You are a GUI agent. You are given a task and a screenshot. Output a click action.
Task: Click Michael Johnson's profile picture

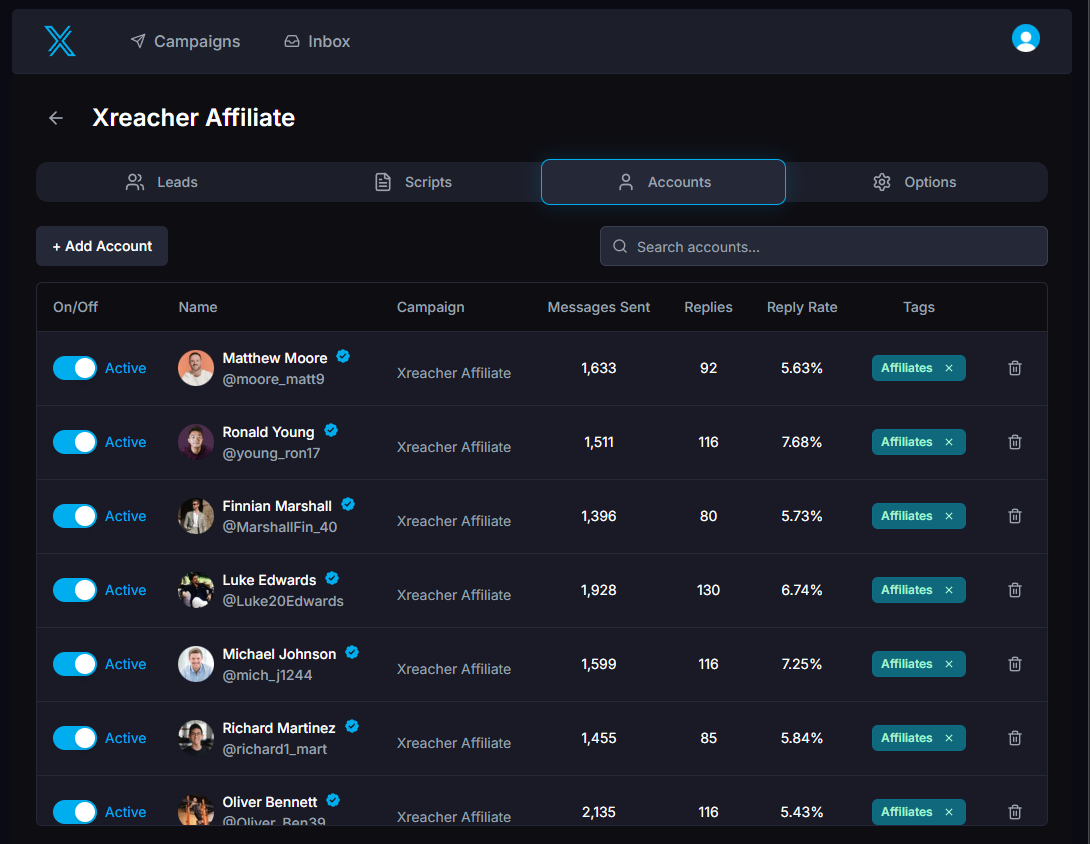196,664
